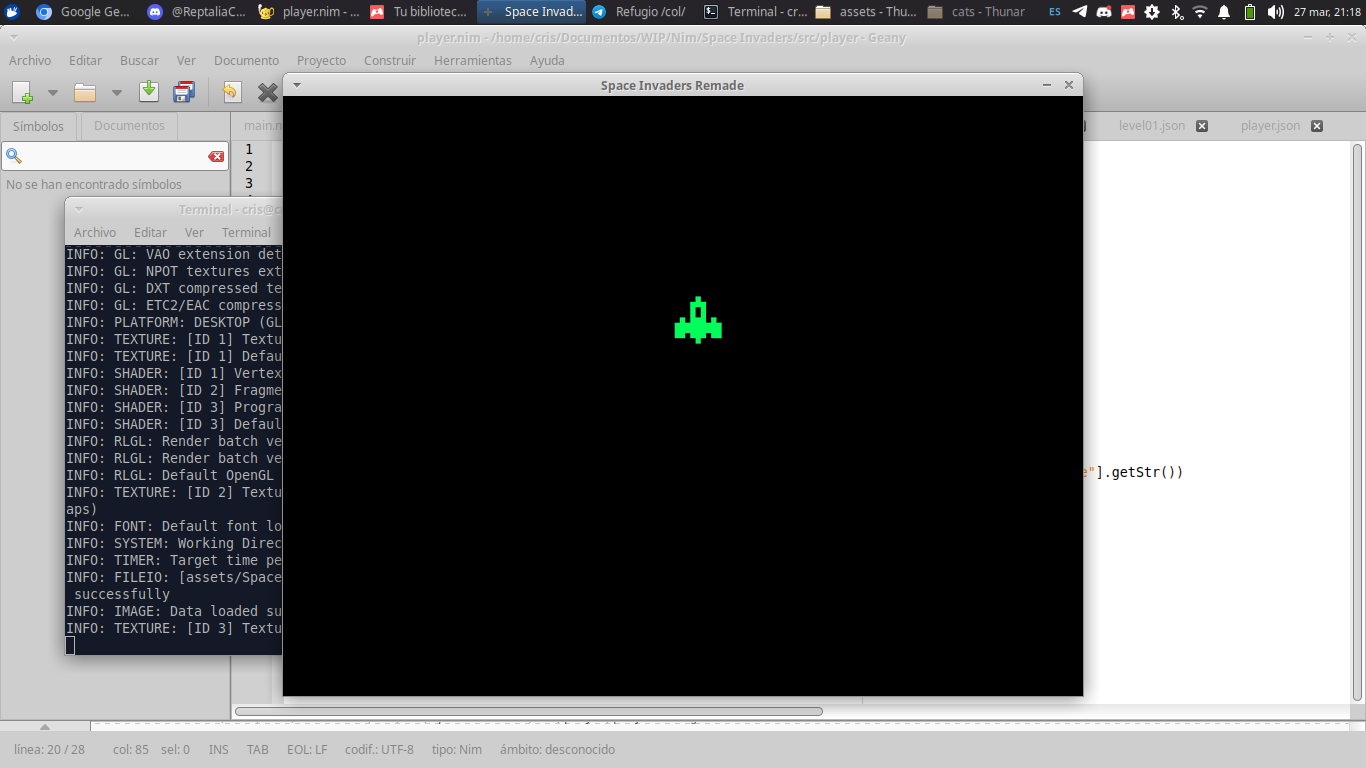This screenshot has height=768, width=1366.
Task: Click the green spaceship in the game
Action: pos(698,320)
